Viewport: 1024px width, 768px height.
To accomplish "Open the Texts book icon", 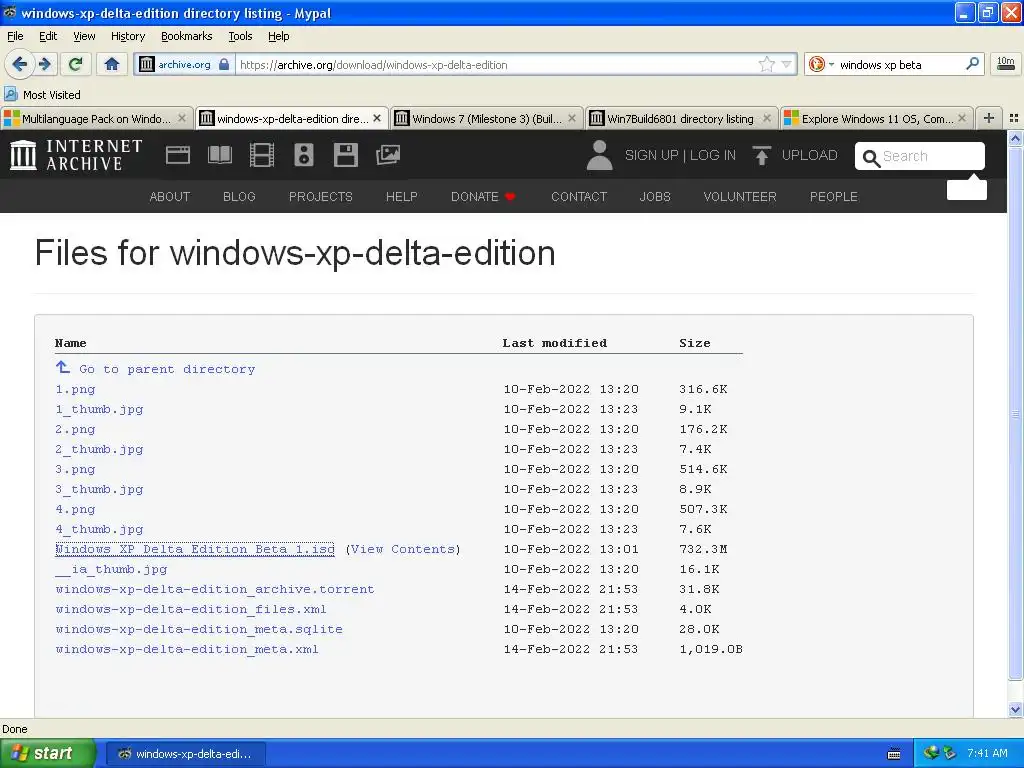I will point(219,155).
